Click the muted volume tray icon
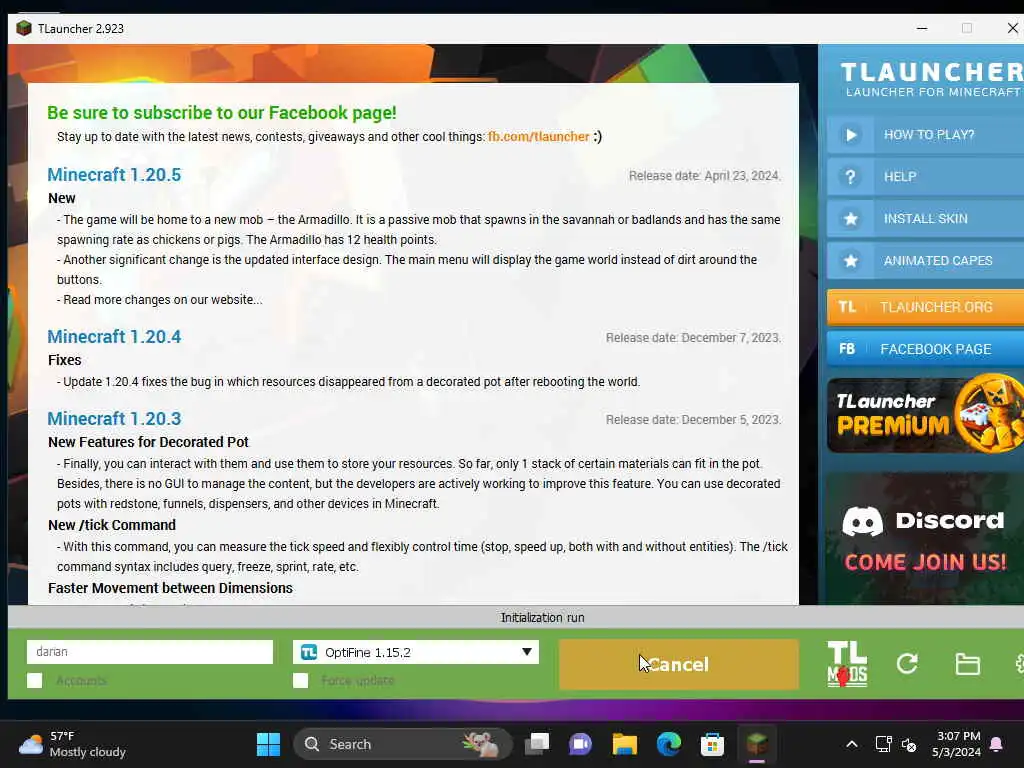Screen dimensions: 1024x768 tap(908, 744)
